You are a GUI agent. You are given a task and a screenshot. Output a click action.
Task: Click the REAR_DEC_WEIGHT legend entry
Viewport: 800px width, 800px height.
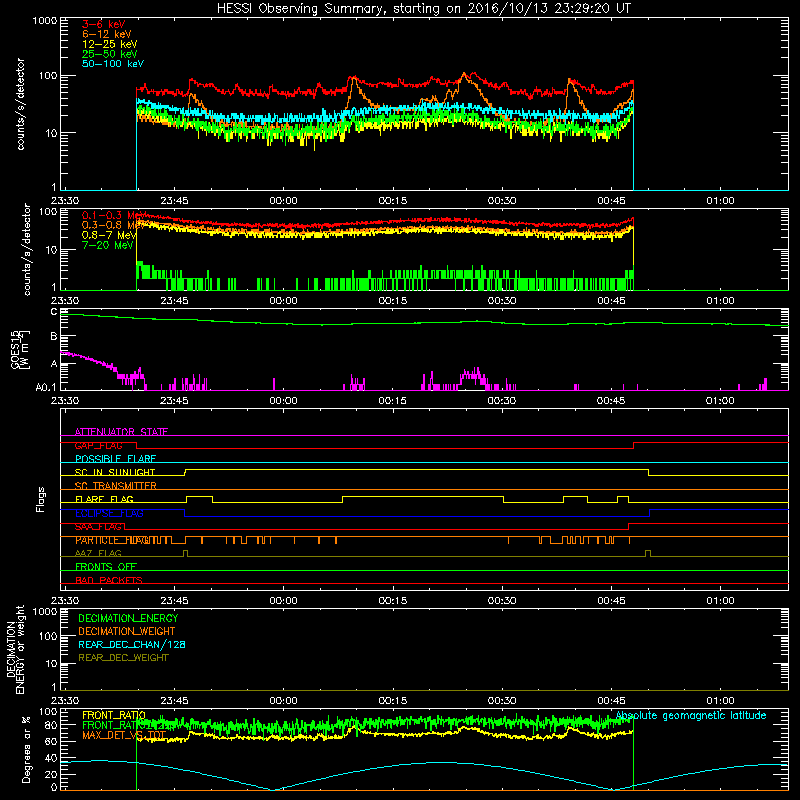pos(123,658)
